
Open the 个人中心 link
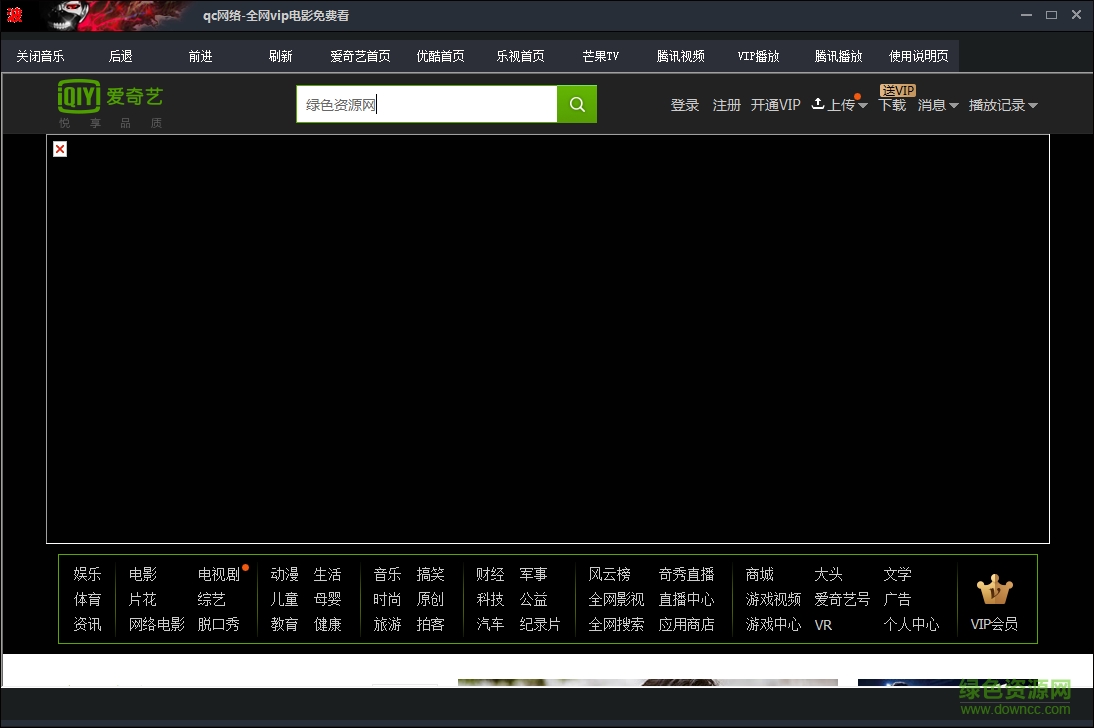(x=911, y=624)
